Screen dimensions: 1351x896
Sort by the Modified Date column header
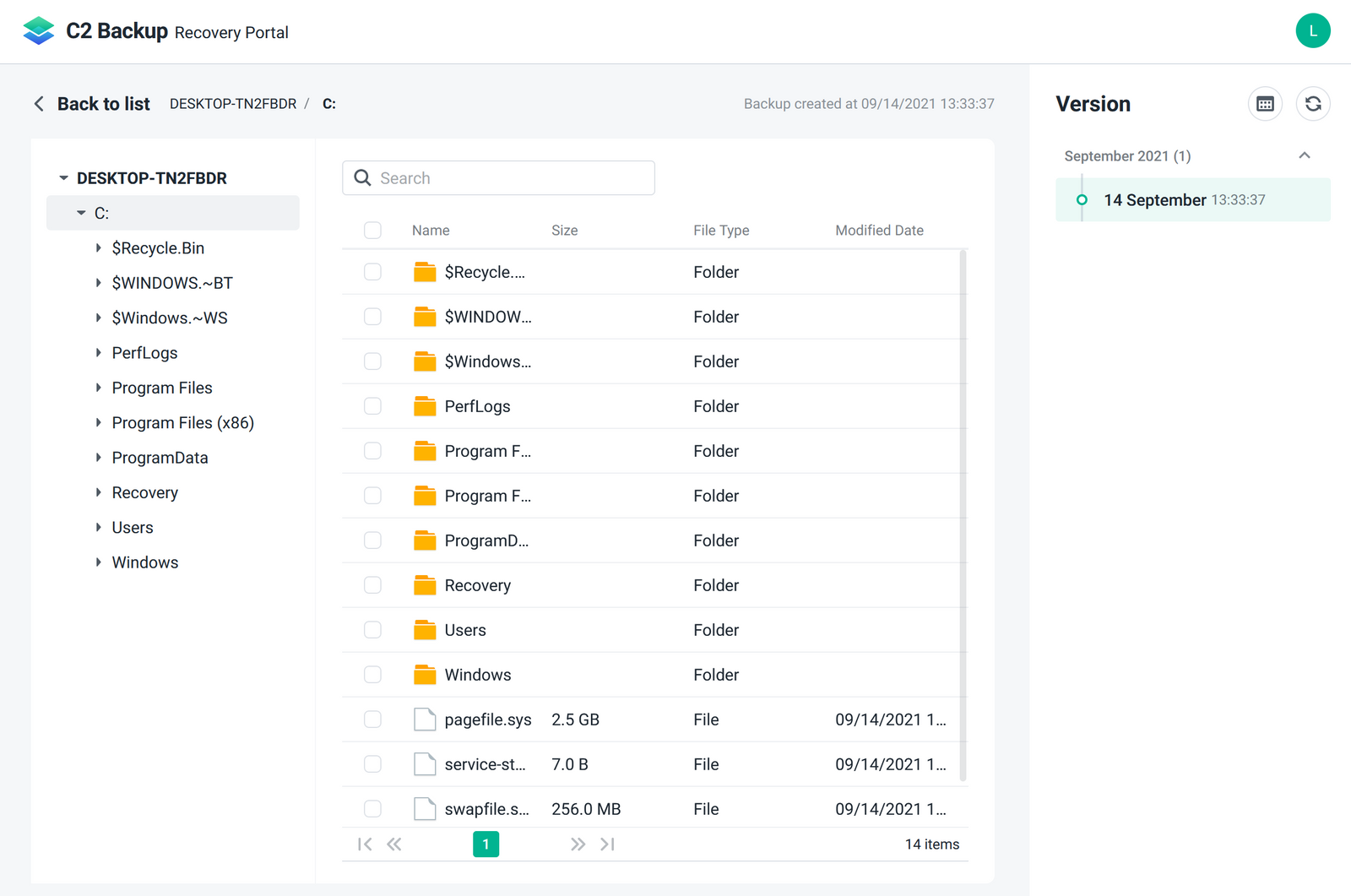(879, 231)
